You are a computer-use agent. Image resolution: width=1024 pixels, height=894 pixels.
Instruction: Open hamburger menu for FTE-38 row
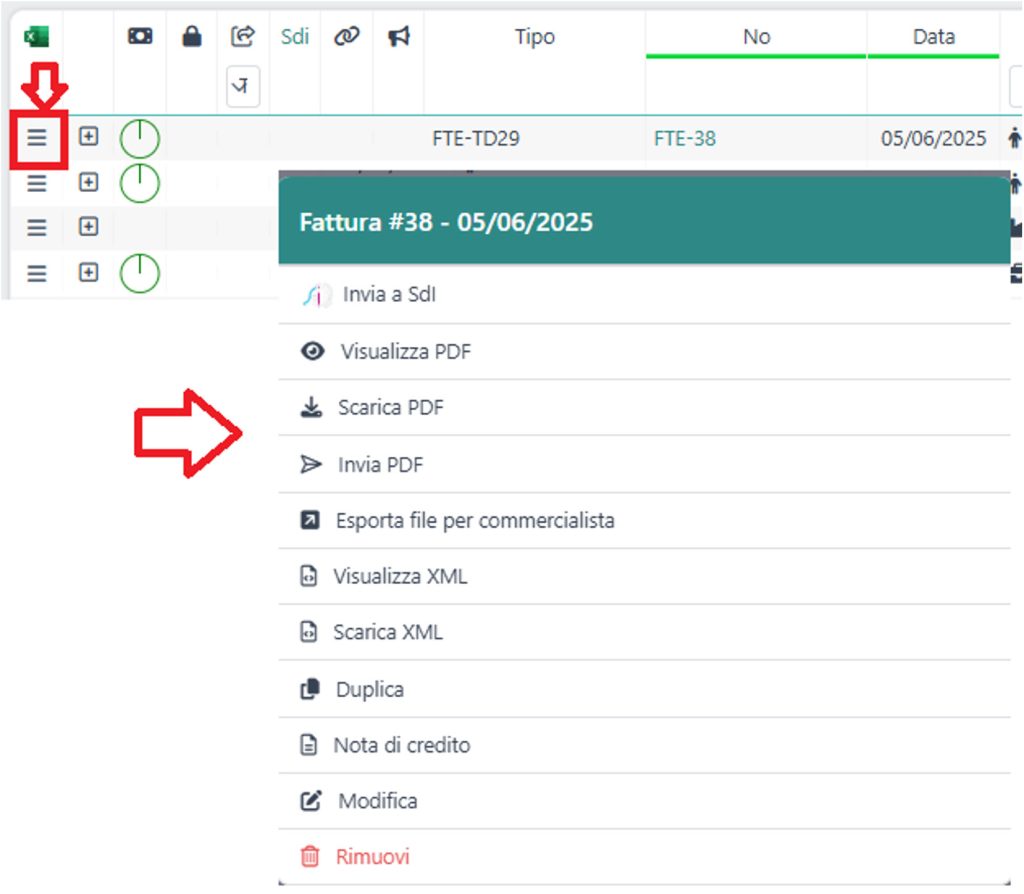[x=37, y=138]
